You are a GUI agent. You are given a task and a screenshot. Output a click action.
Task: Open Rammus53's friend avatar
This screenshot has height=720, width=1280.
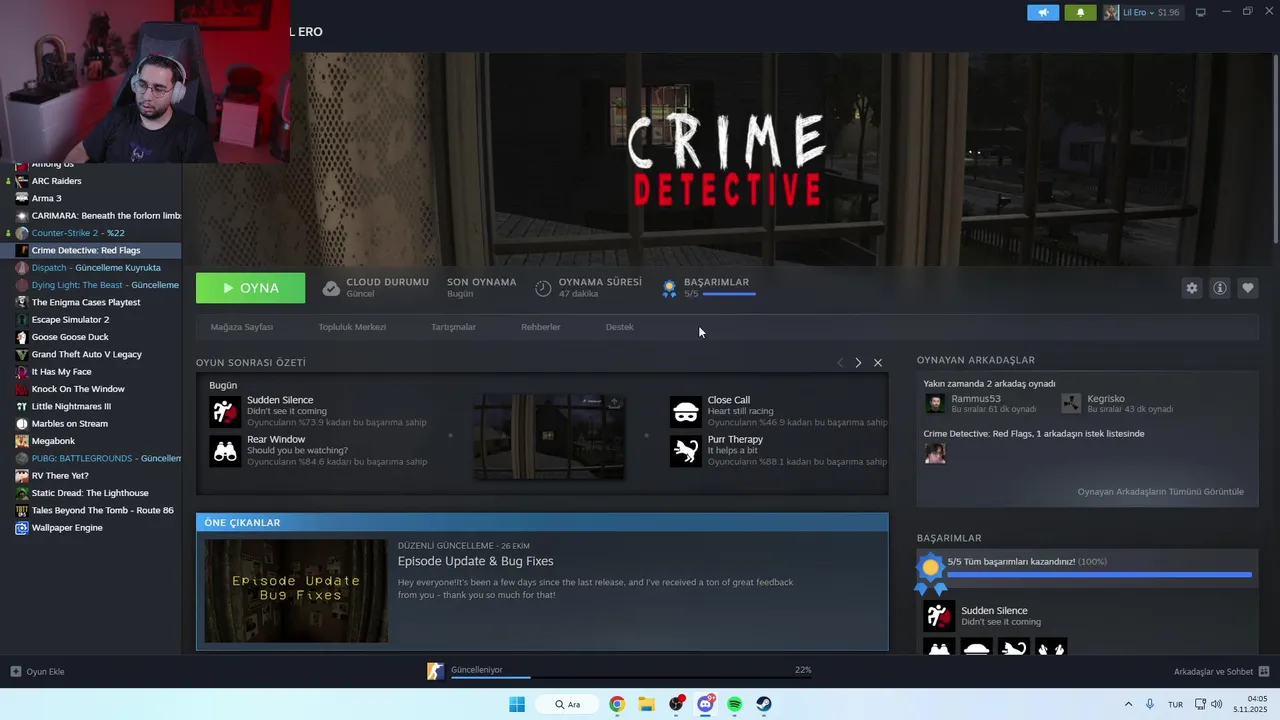(x=935, y=403)
